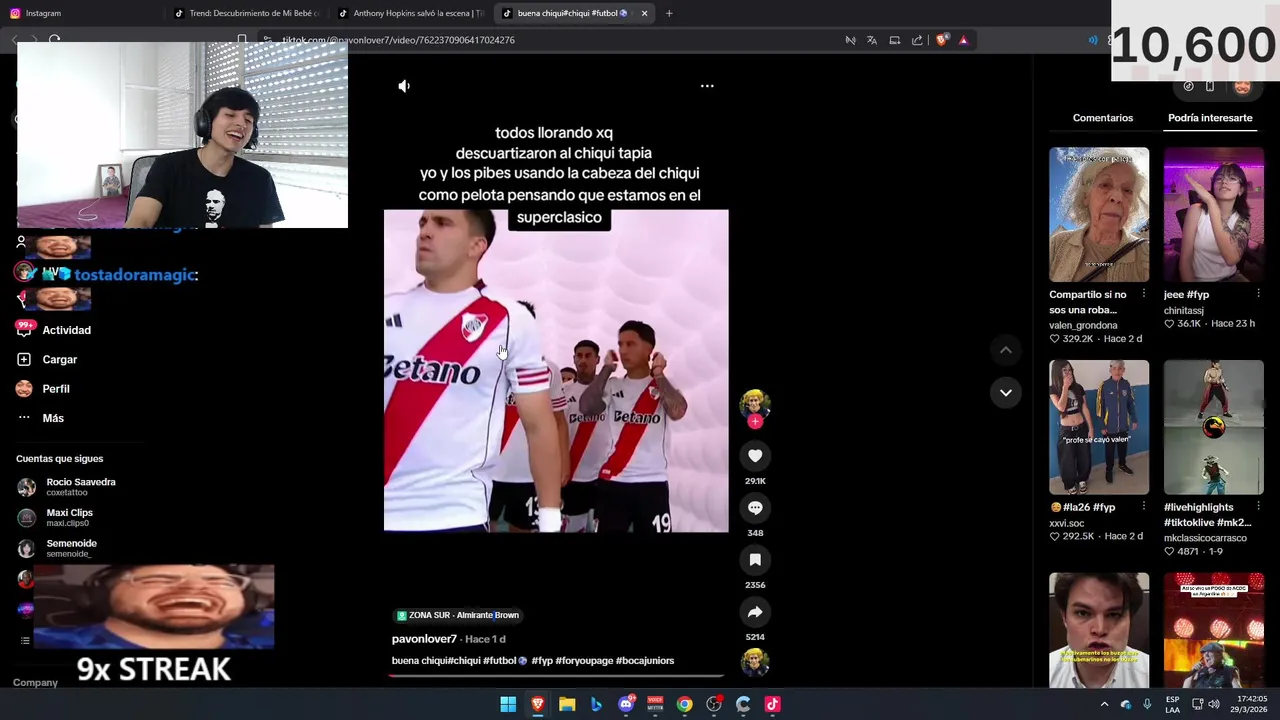Screen dimensions: 1280x720
Task: Save the video with the bookmark icon
Action: pyautogui.click(x=755, y=560)
